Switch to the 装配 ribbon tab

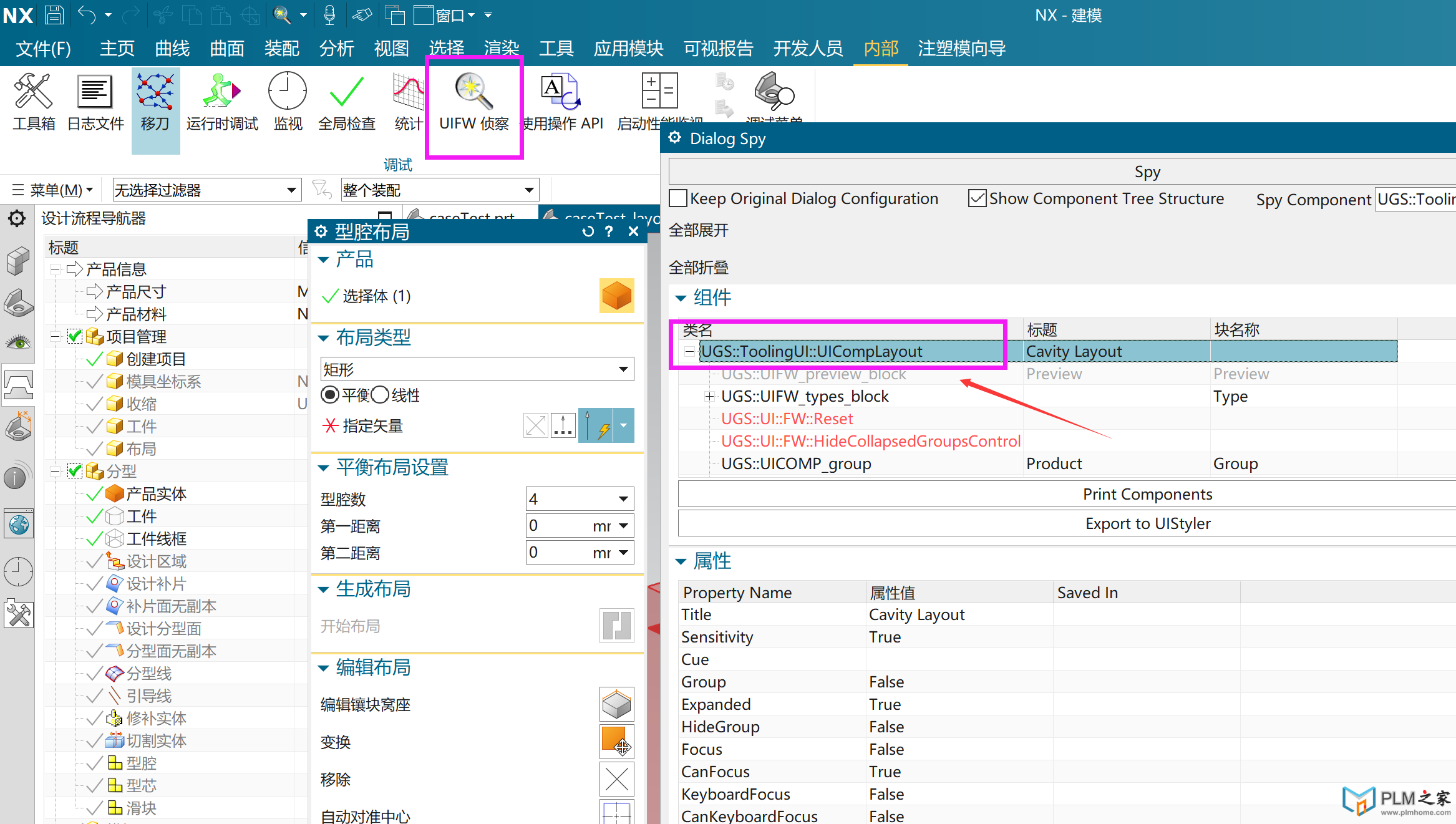[x=282, y=48]
